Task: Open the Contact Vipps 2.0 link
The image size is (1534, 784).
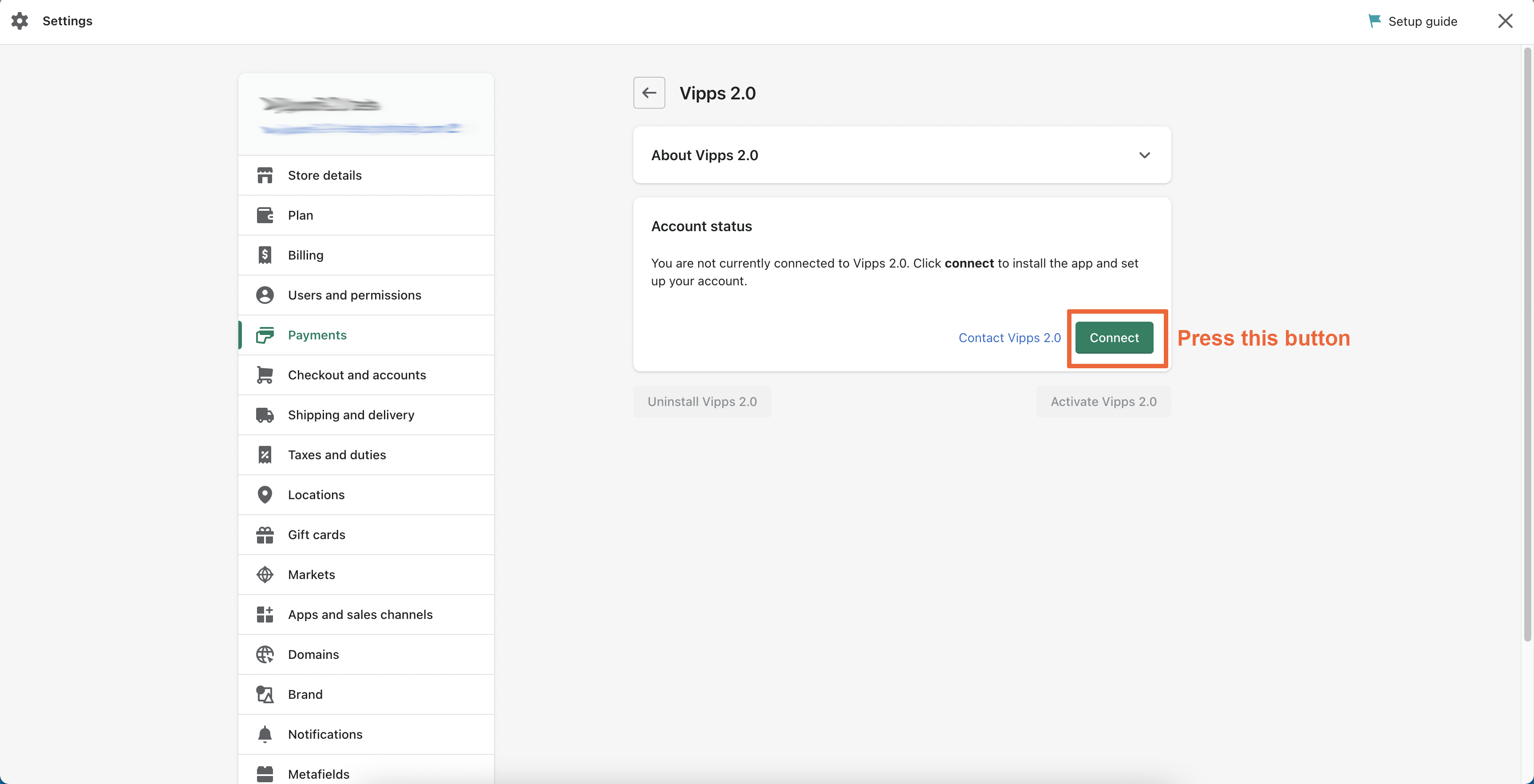Action: [x=1009, y=338]
